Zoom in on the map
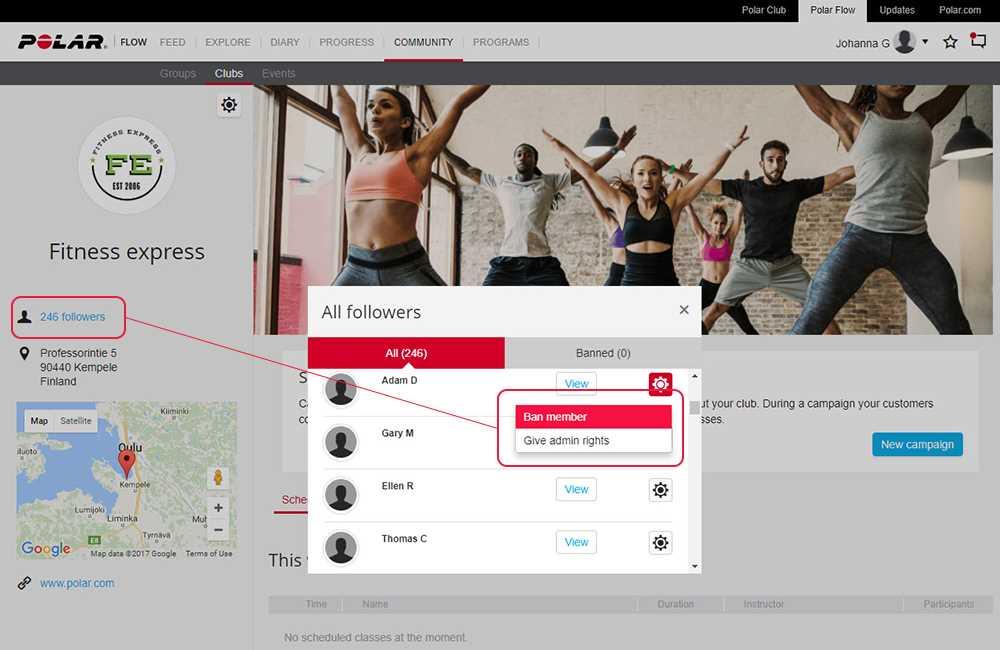The width and height of the screenshot is (1000, 650). coord(218,508)
